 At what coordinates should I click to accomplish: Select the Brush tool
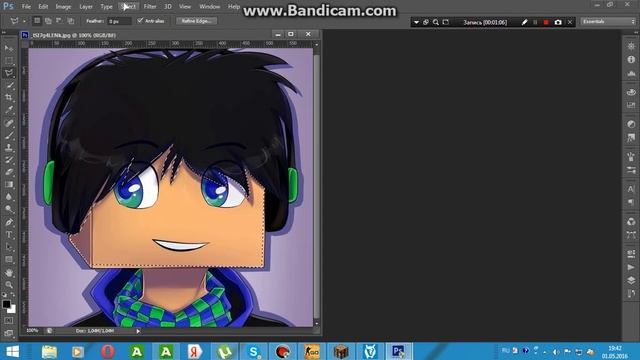click(x=9, y=135)
